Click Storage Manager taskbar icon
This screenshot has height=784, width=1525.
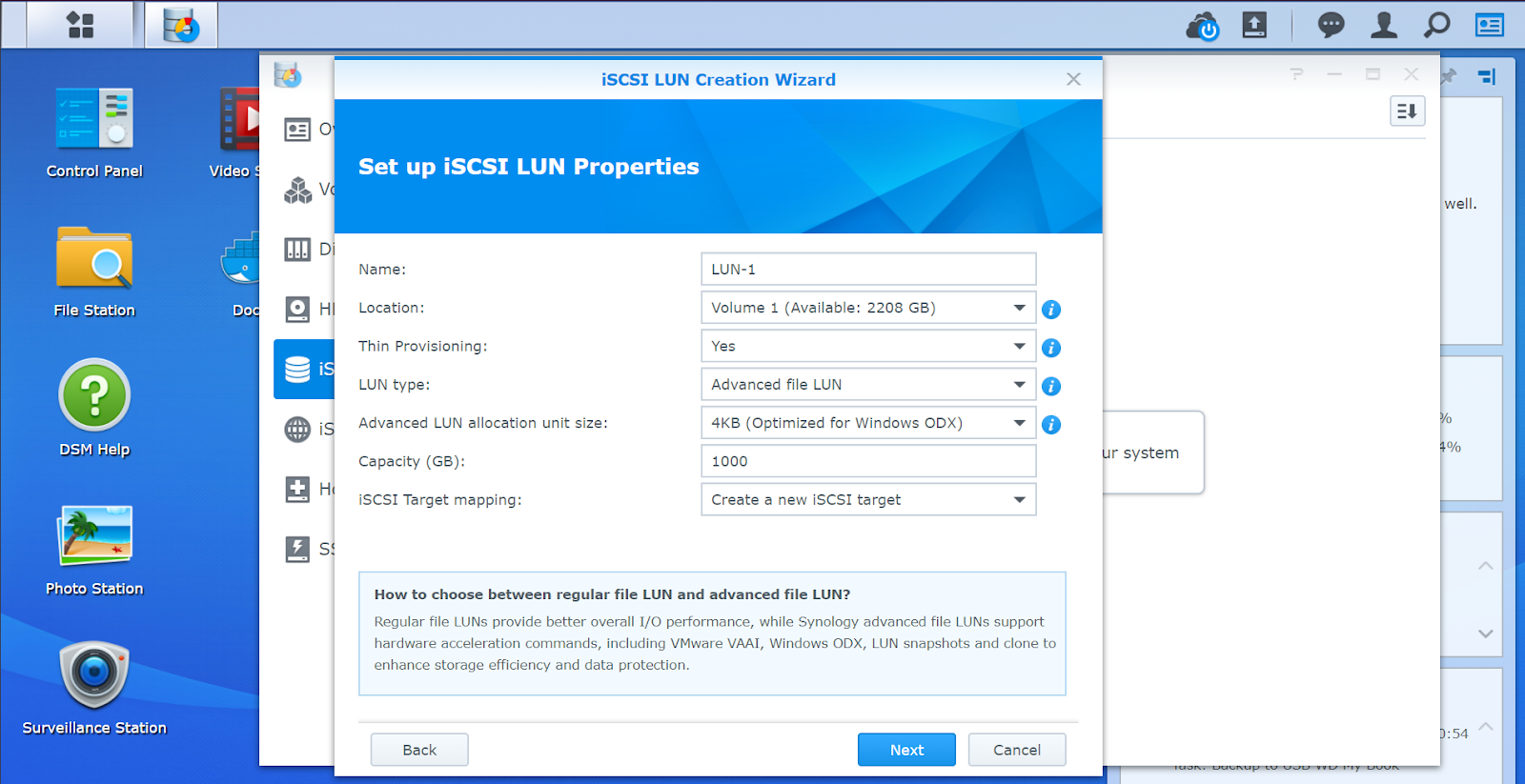(x=181, y=25)
